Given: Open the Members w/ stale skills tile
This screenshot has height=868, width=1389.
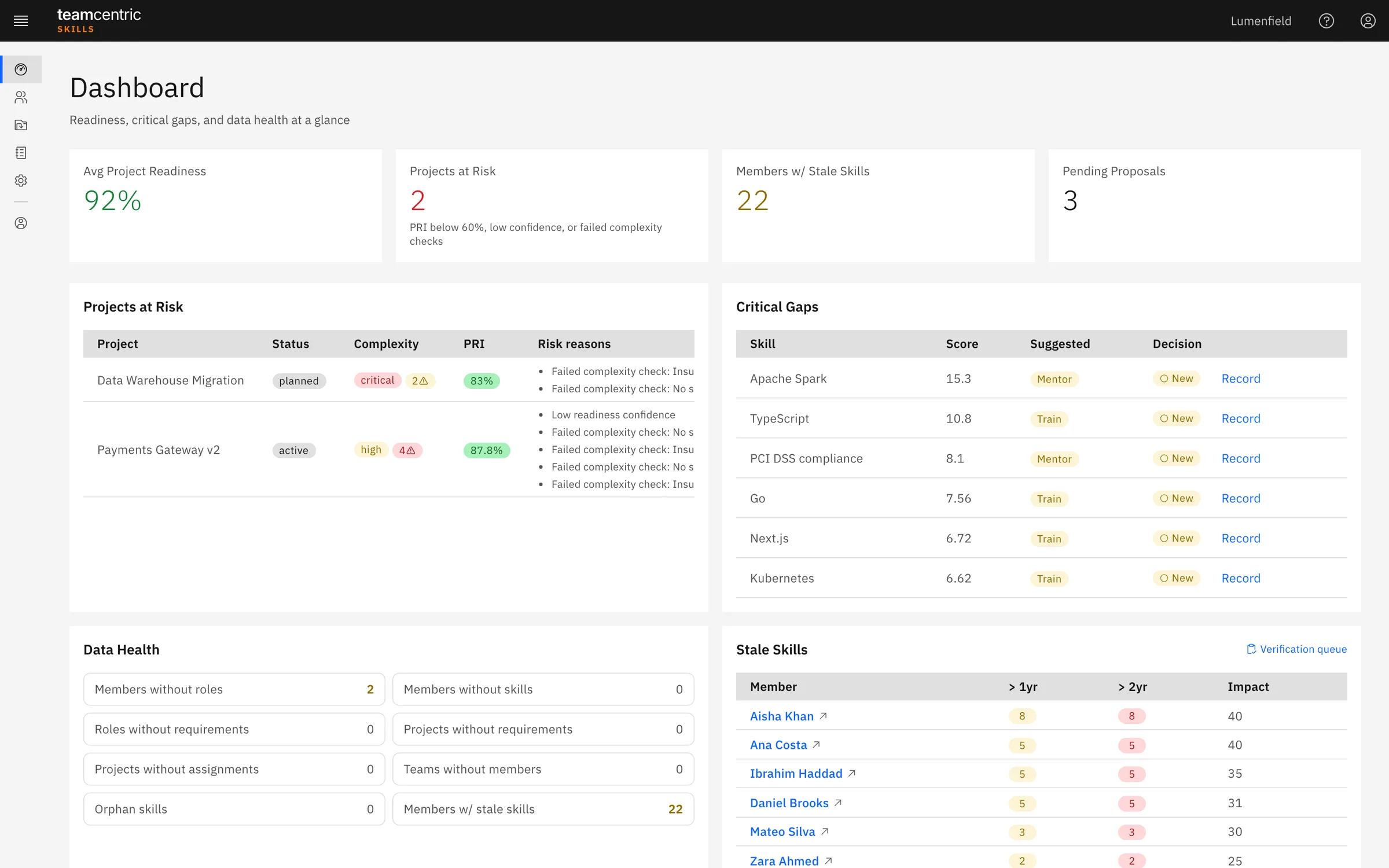Looking at the screenshot, I should (x=543, y=809).
